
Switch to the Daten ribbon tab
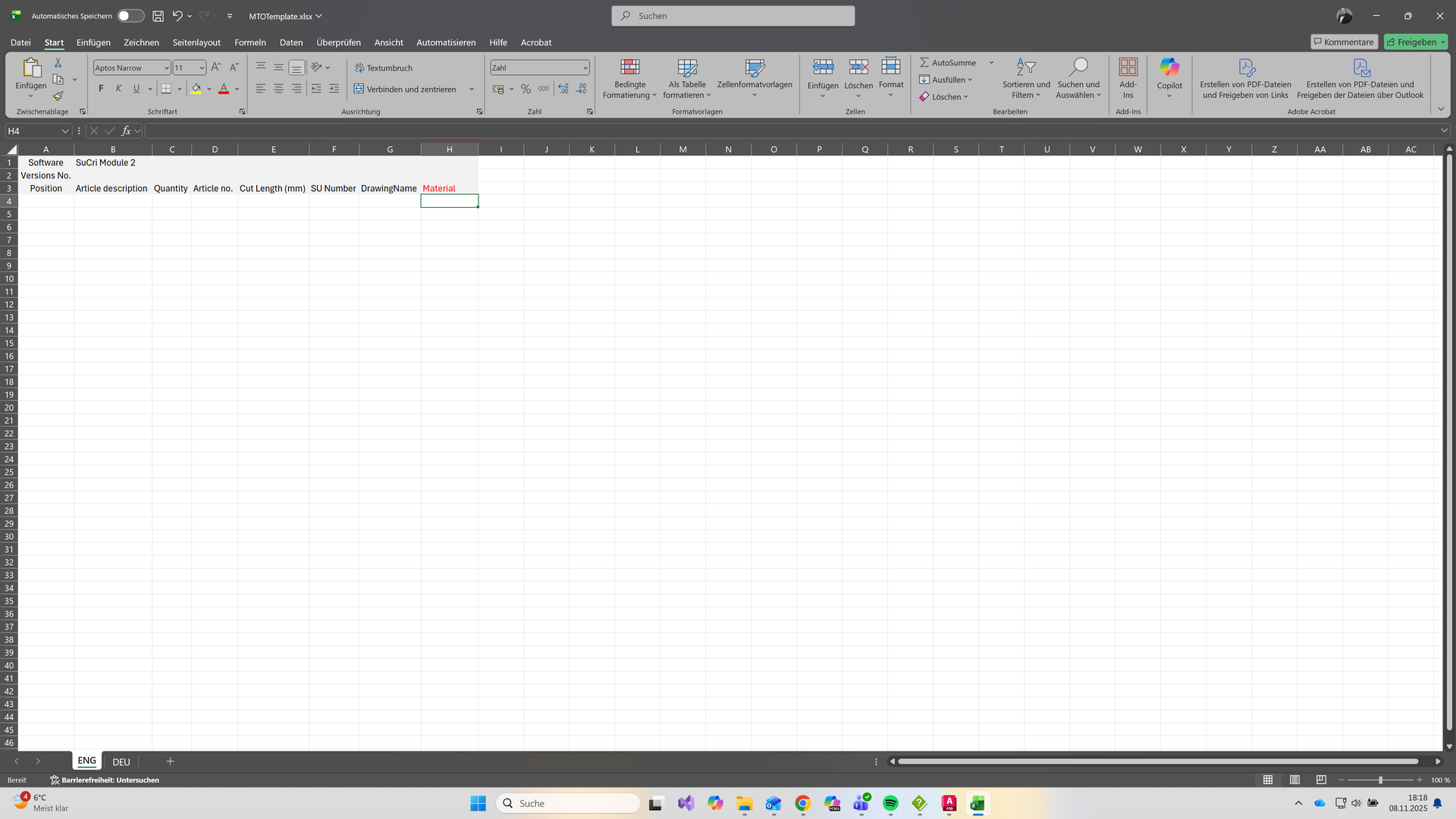coord(291,42)
